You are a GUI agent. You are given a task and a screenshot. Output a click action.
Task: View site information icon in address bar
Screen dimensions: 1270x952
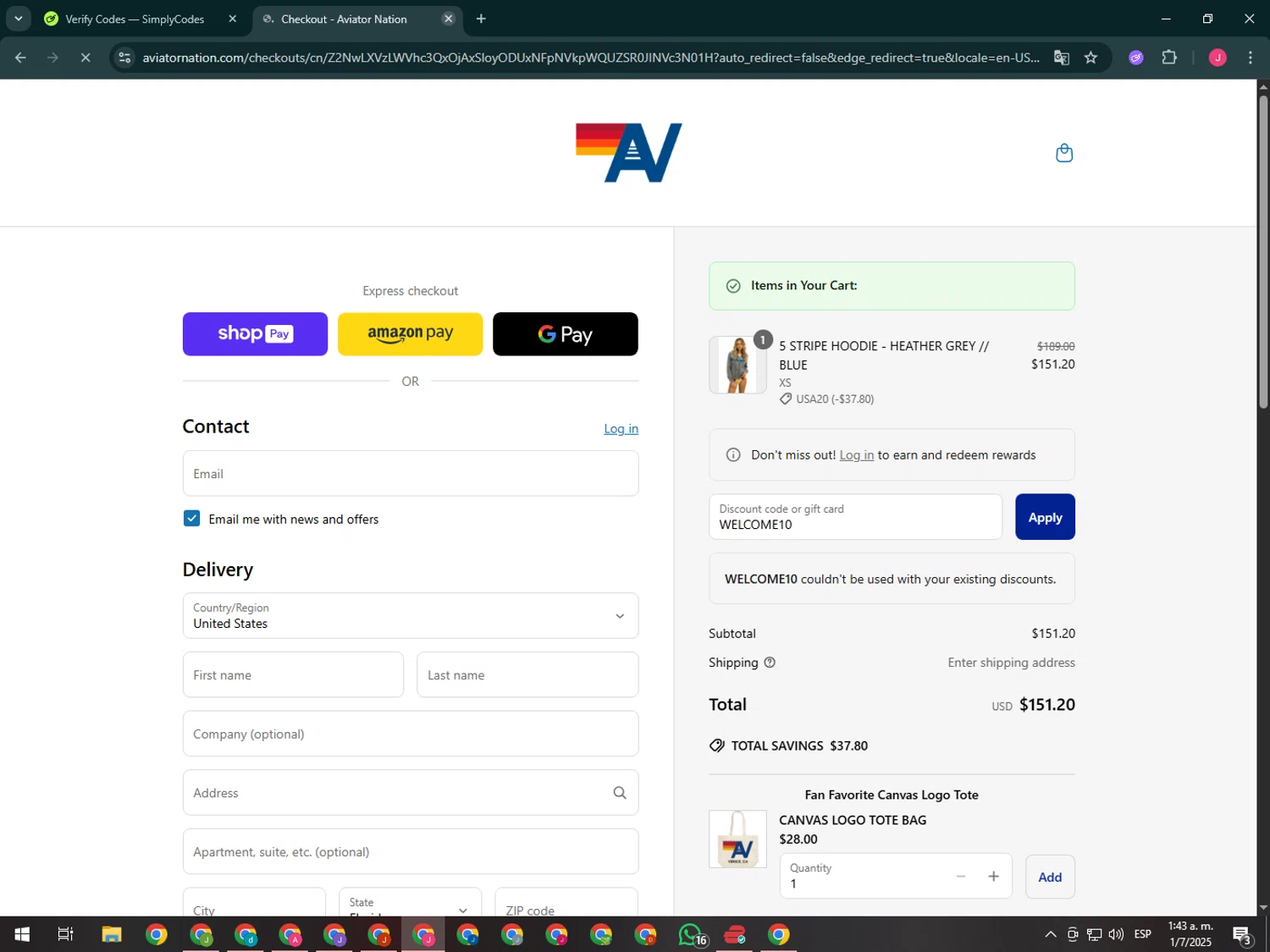tap(124, 58)
